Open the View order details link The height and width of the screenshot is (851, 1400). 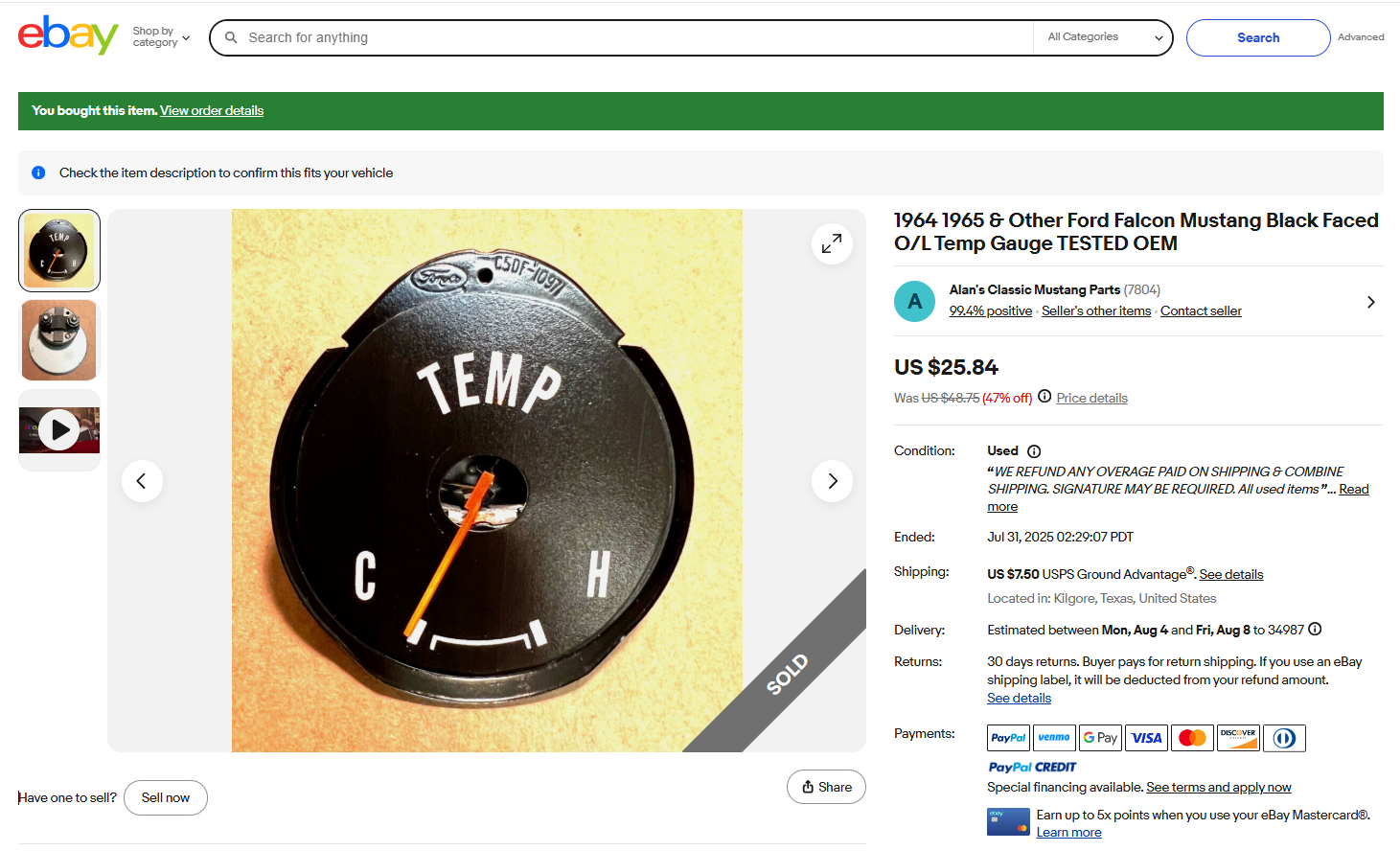tap(212, 111)
